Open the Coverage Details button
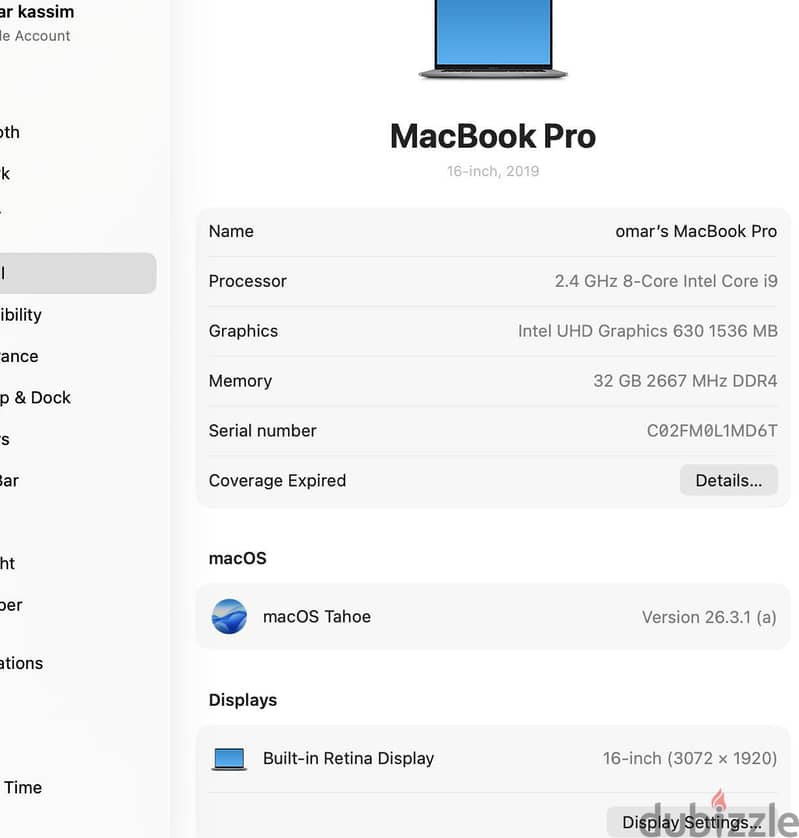Screen dimensions: 799x838 click(x=728, y=480)
